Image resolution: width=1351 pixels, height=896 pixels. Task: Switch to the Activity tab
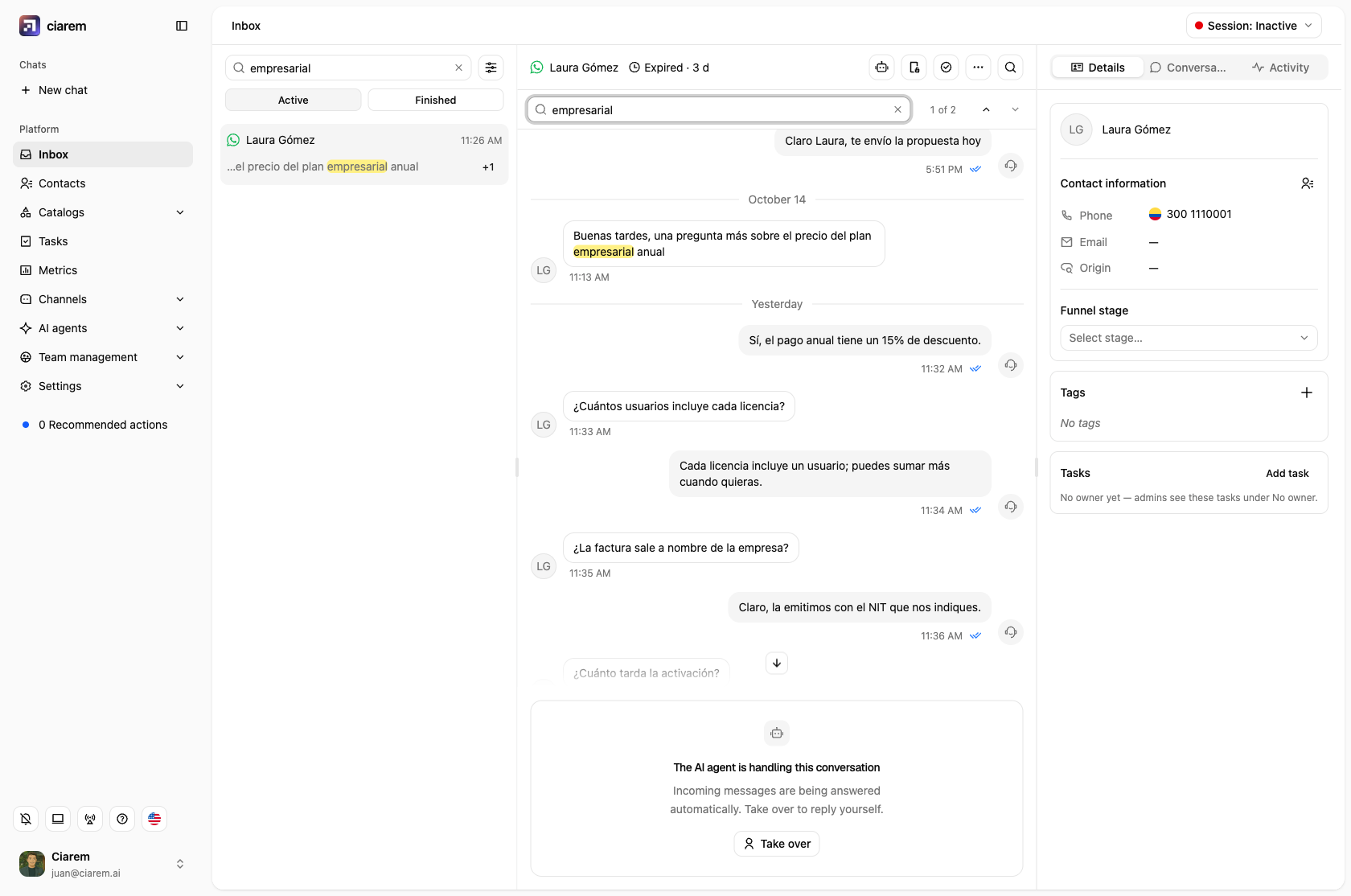(x=1280, y=68)
